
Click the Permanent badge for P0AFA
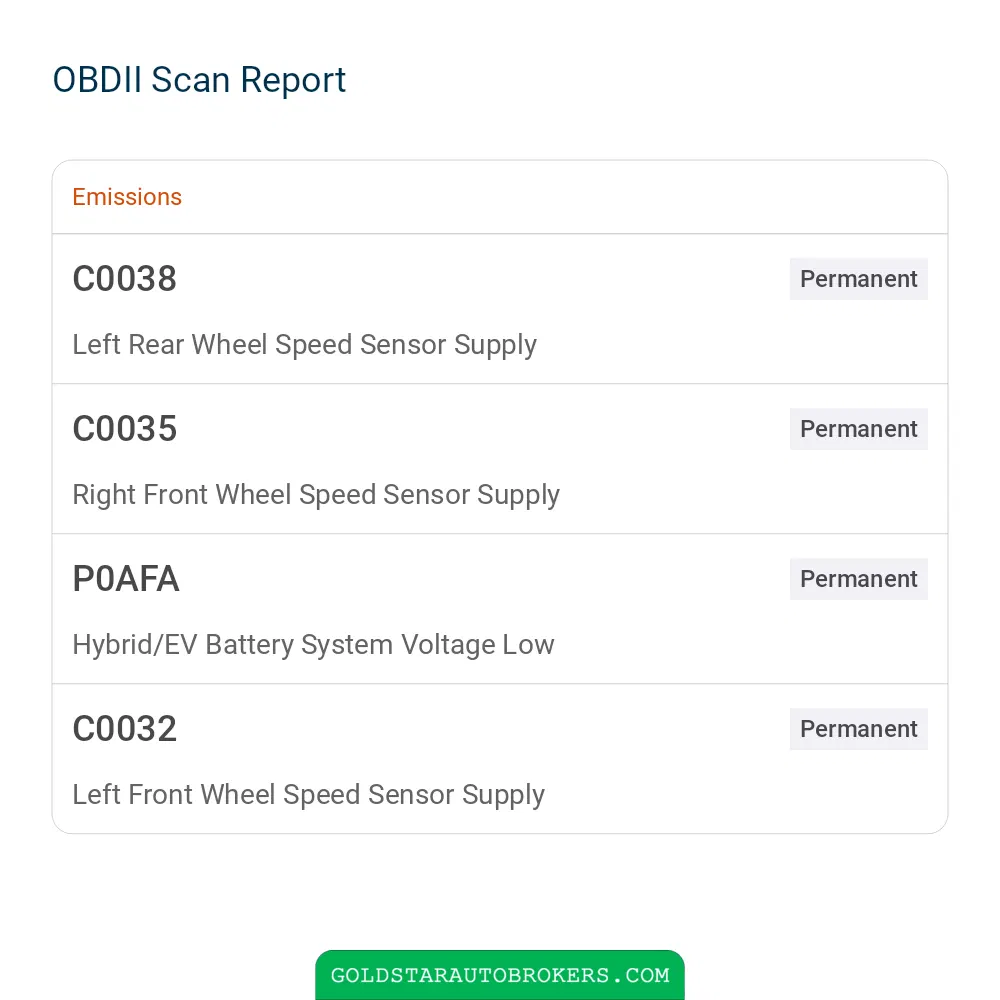tap(858, 579)
